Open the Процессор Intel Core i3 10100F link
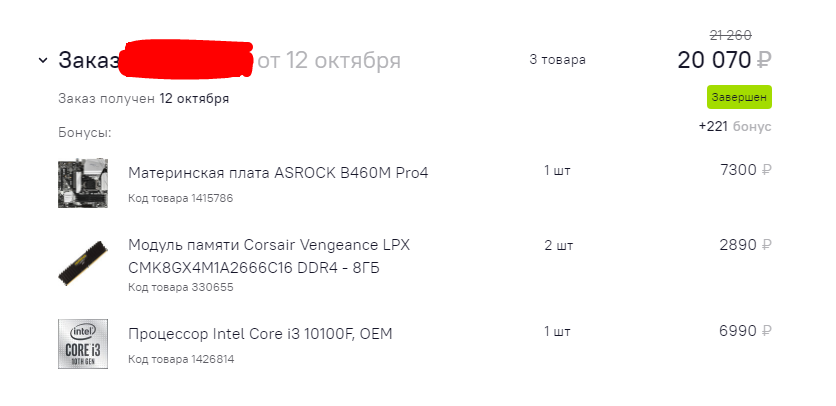 click(x=260, y=333)
